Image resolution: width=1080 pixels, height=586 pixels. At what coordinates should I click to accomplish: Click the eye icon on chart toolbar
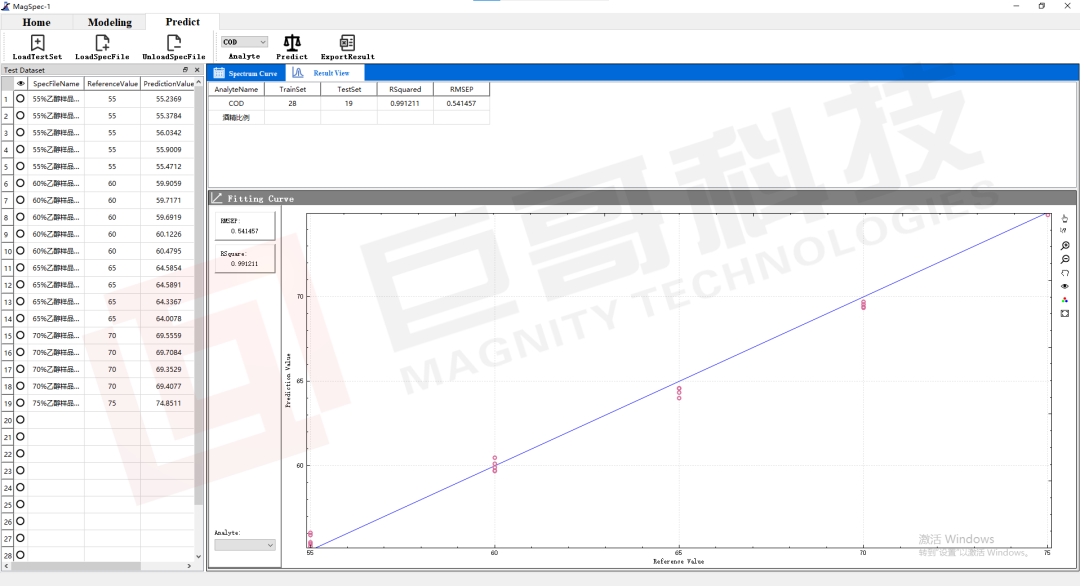tap(1065, 286)
